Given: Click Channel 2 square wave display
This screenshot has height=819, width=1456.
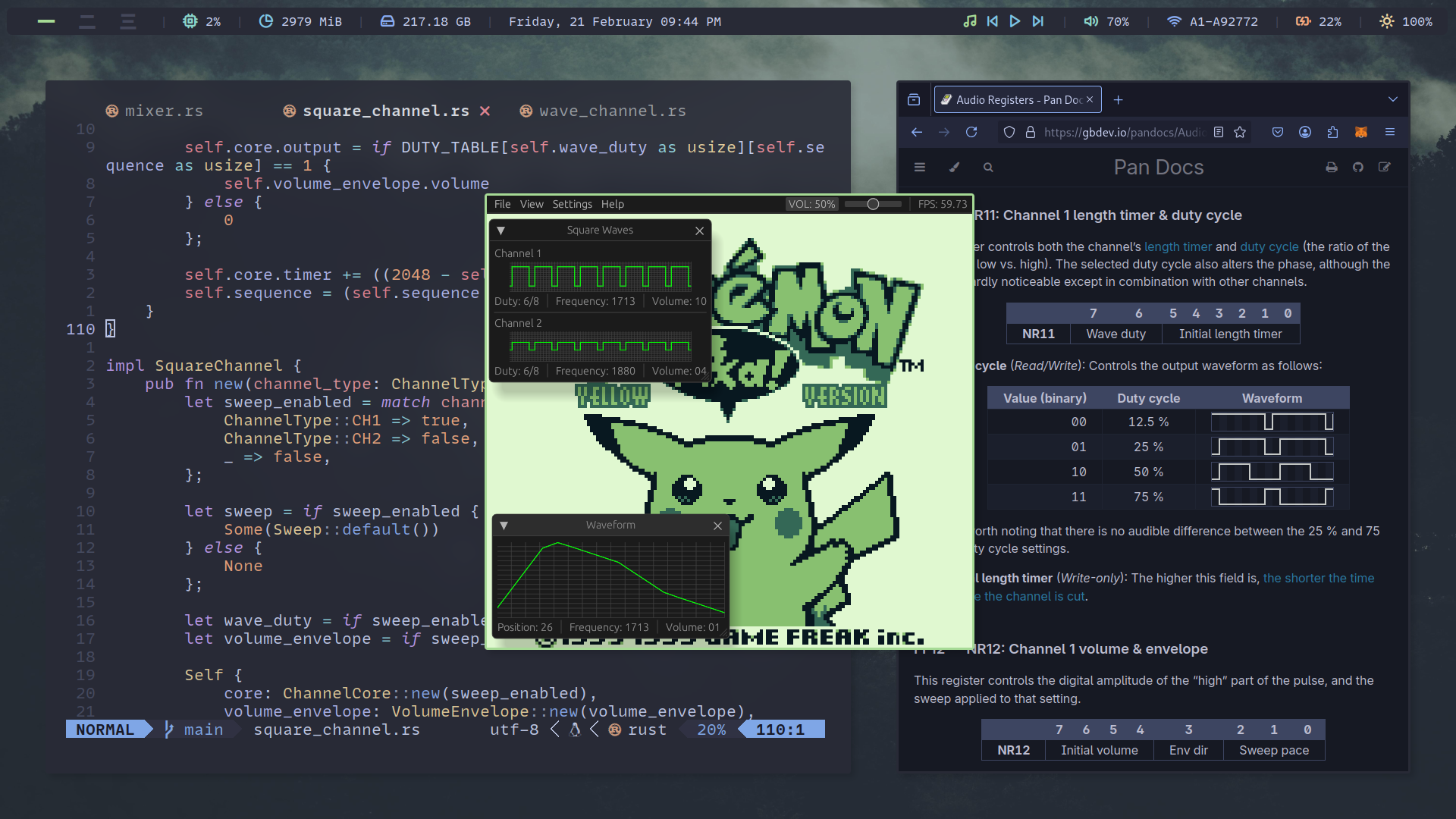Looking at the screenshot, I should point(601,346).
